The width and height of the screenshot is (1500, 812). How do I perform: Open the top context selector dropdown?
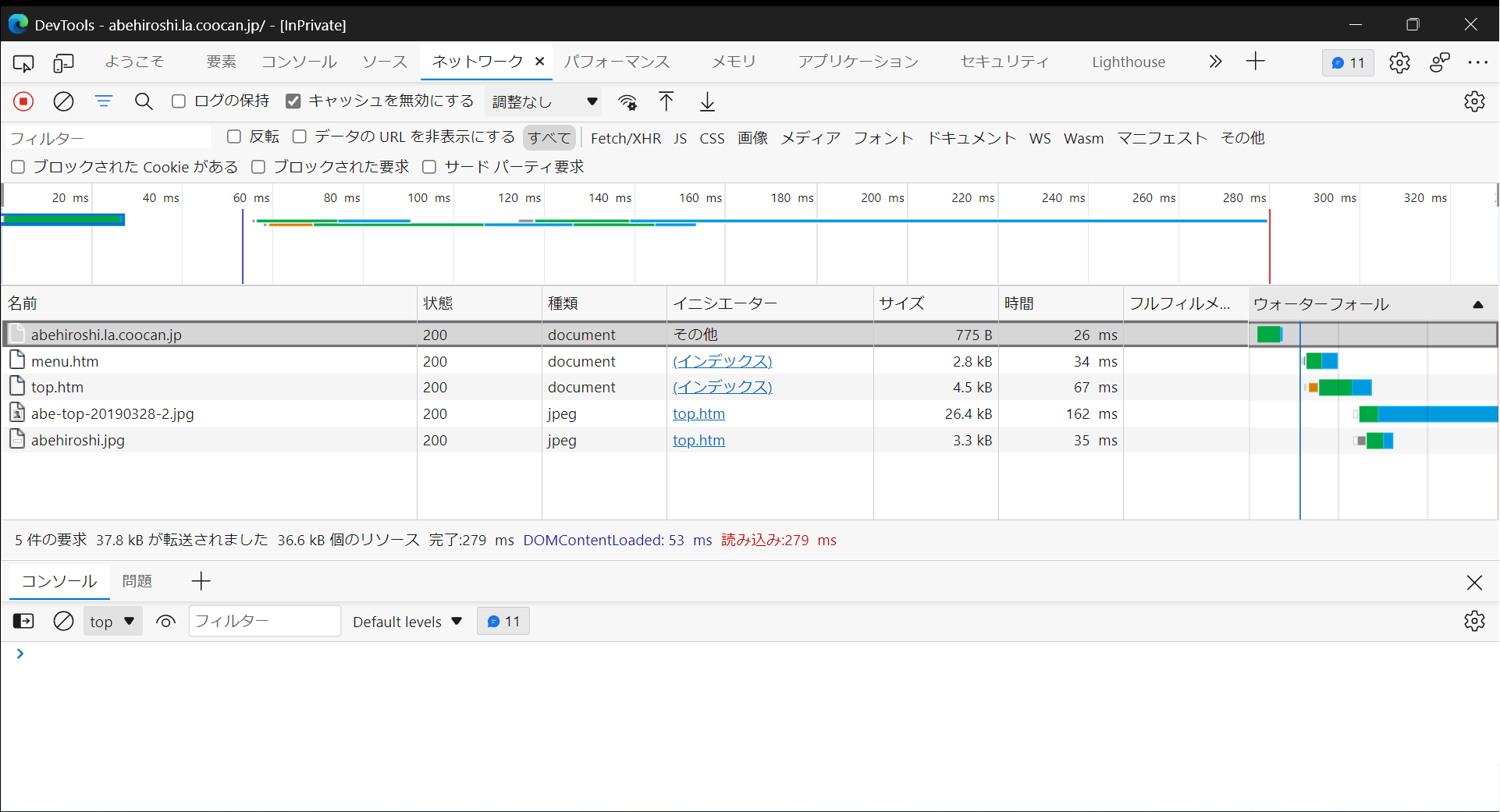point(112,622)
